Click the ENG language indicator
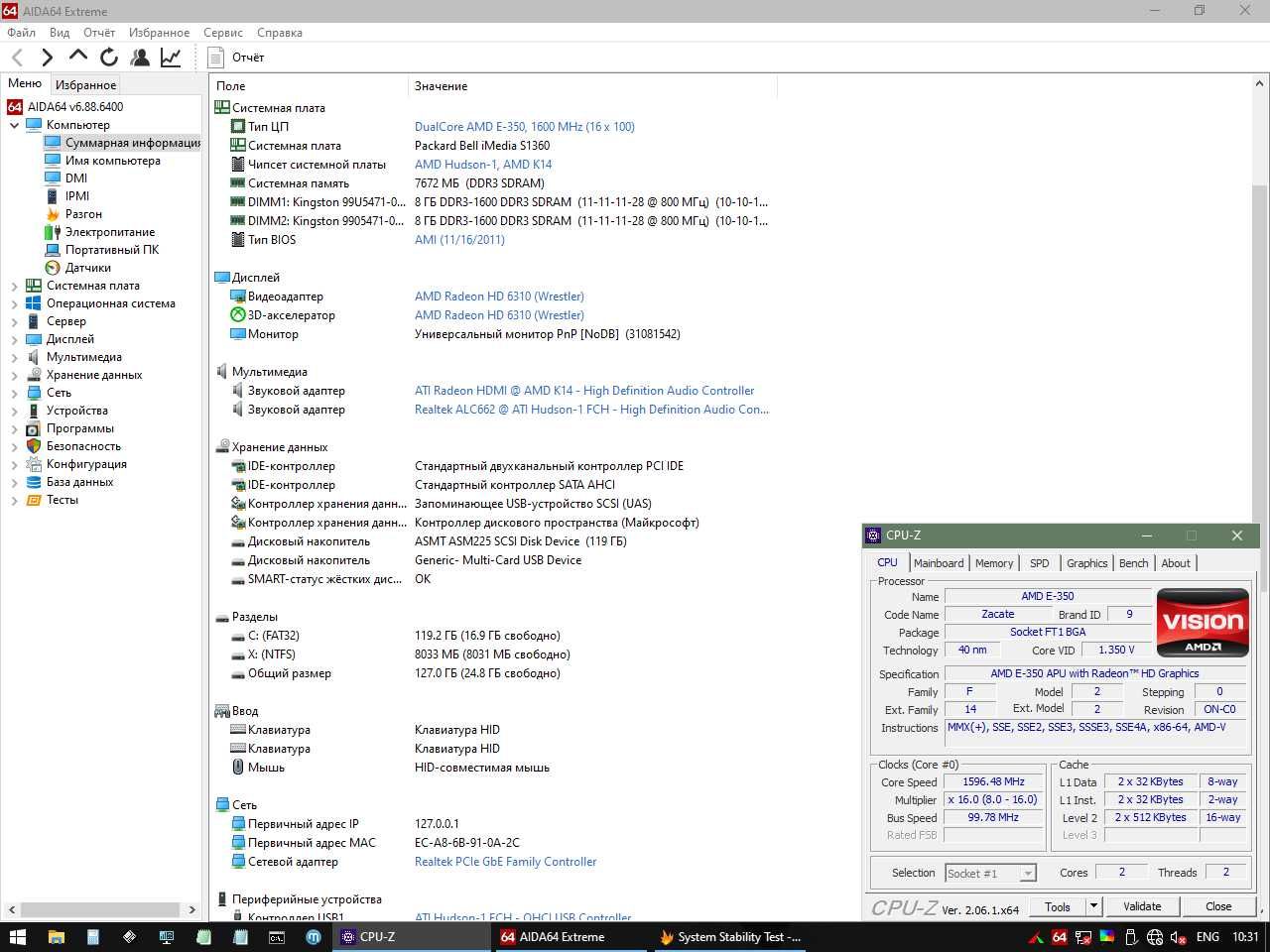 pyautogui.click(x=1207, y=936)
